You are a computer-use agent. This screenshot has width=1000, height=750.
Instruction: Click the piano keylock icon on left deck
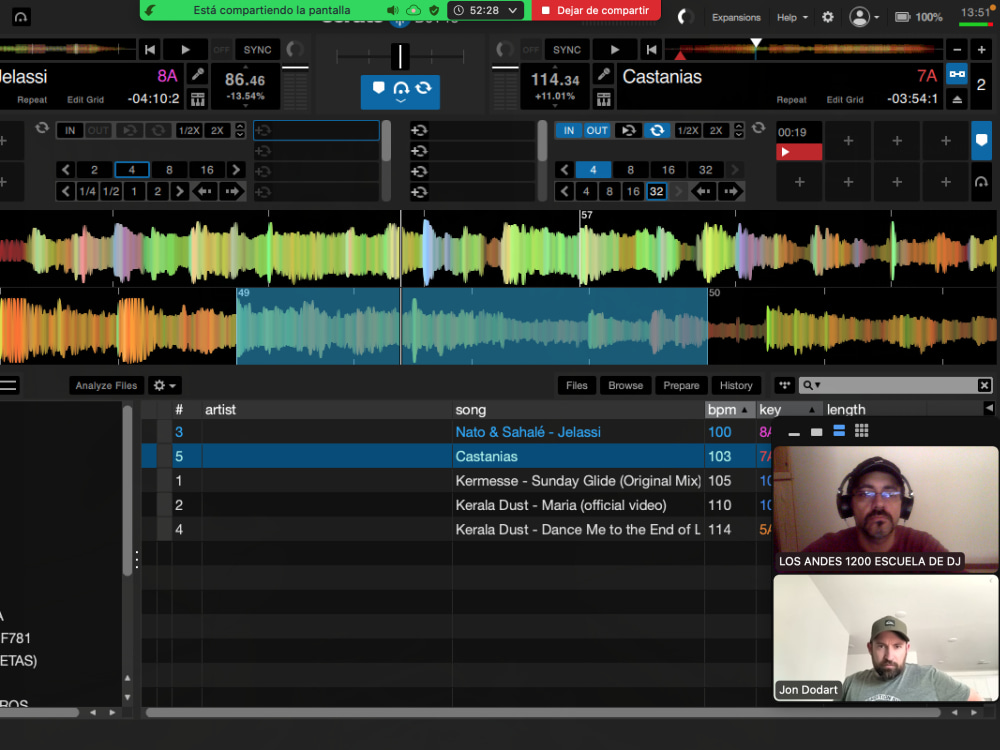198,99
